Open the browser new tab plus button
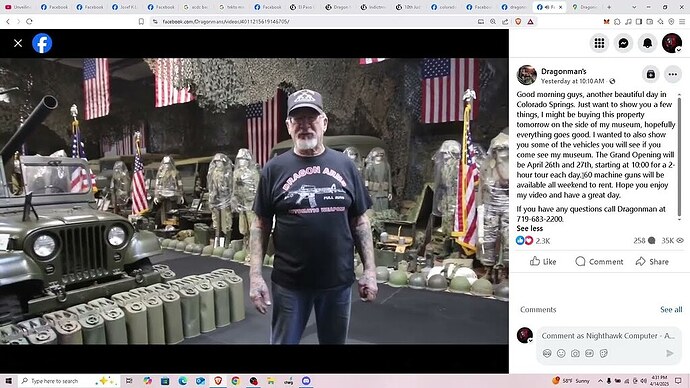 tap(609, 7)
